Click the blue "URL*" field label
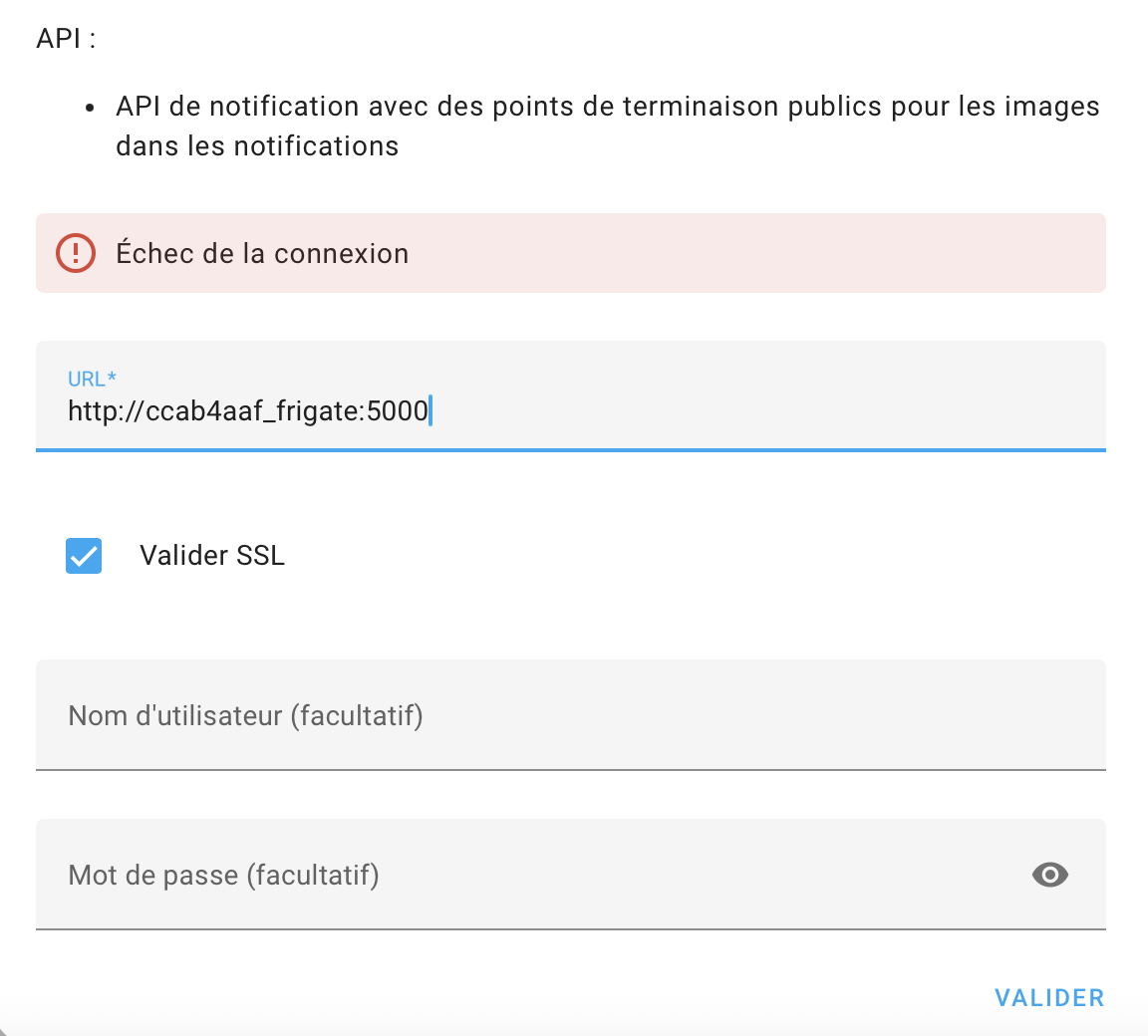Viewport: 1148px width, 1036px height. [x=92, y=379]
